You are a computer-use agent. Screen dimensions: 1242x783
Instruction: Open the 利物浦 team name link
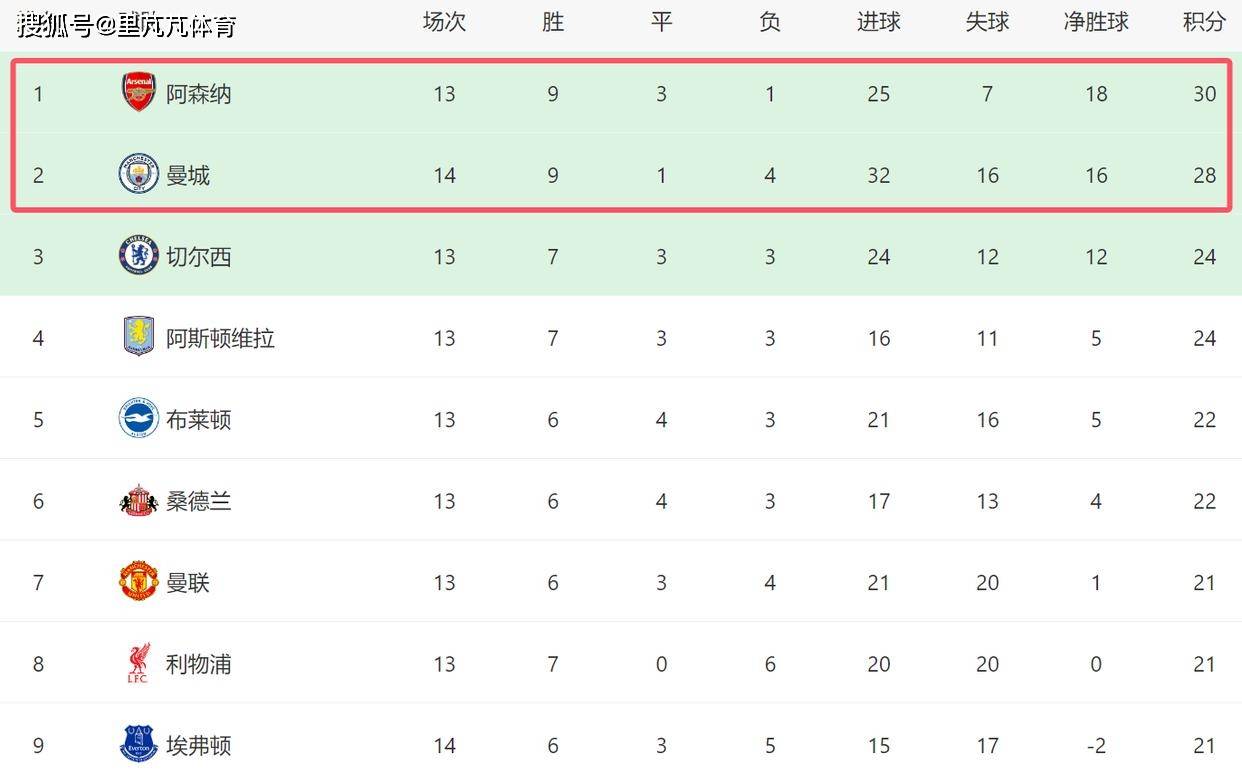tap(199, 664)
